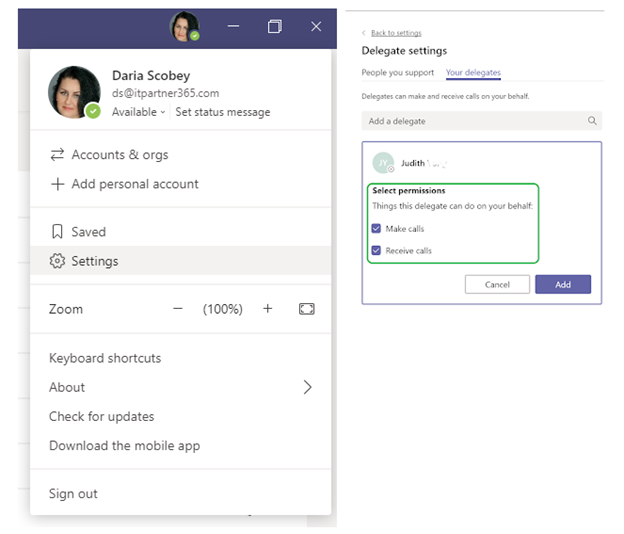The height and width of the screenshot is (534, 624).
Task: Uncheck the Receive calls checkbox
Action: [376, 251]
